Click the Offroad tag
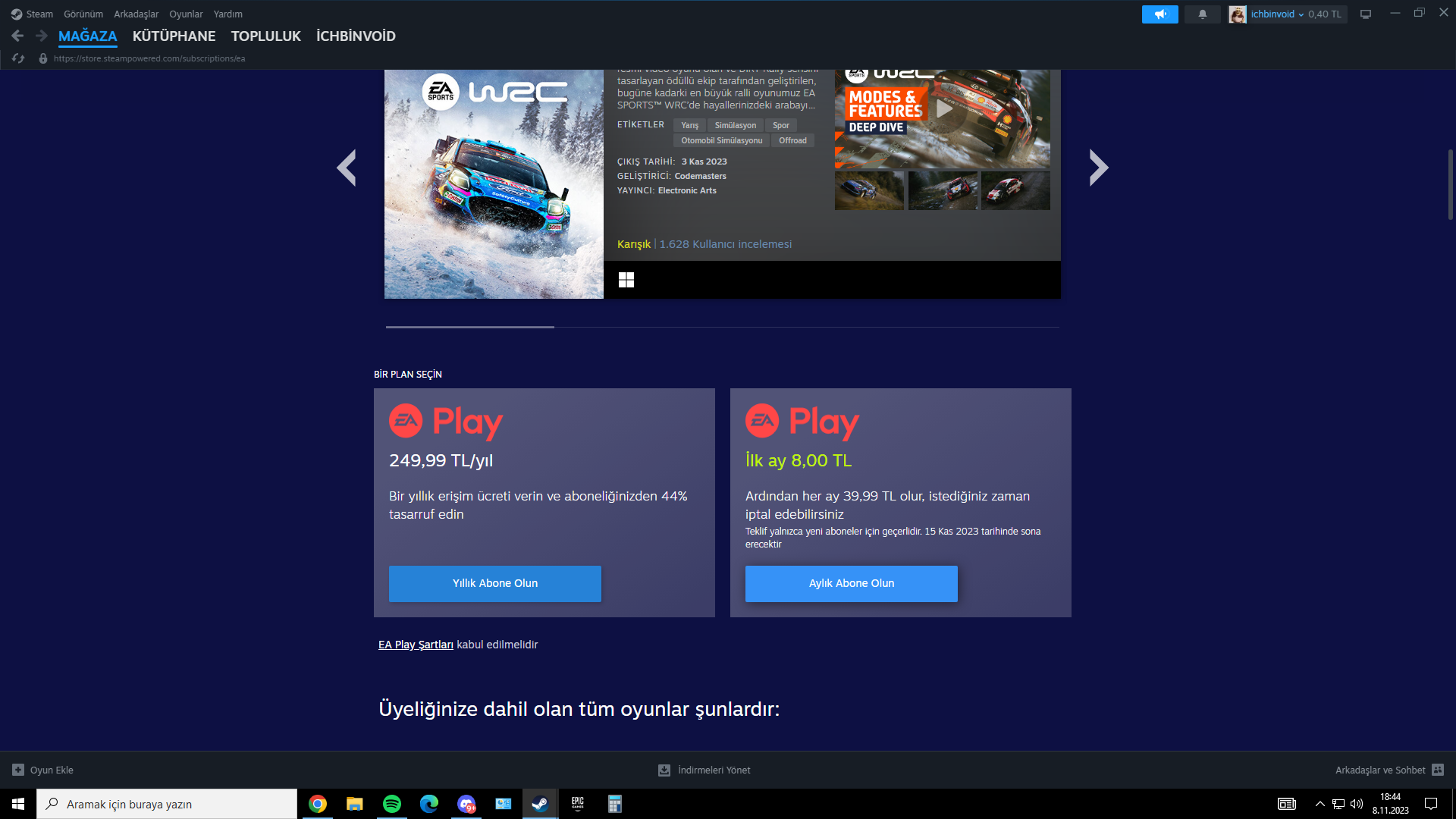1456x819 pixels. [792, 140]
